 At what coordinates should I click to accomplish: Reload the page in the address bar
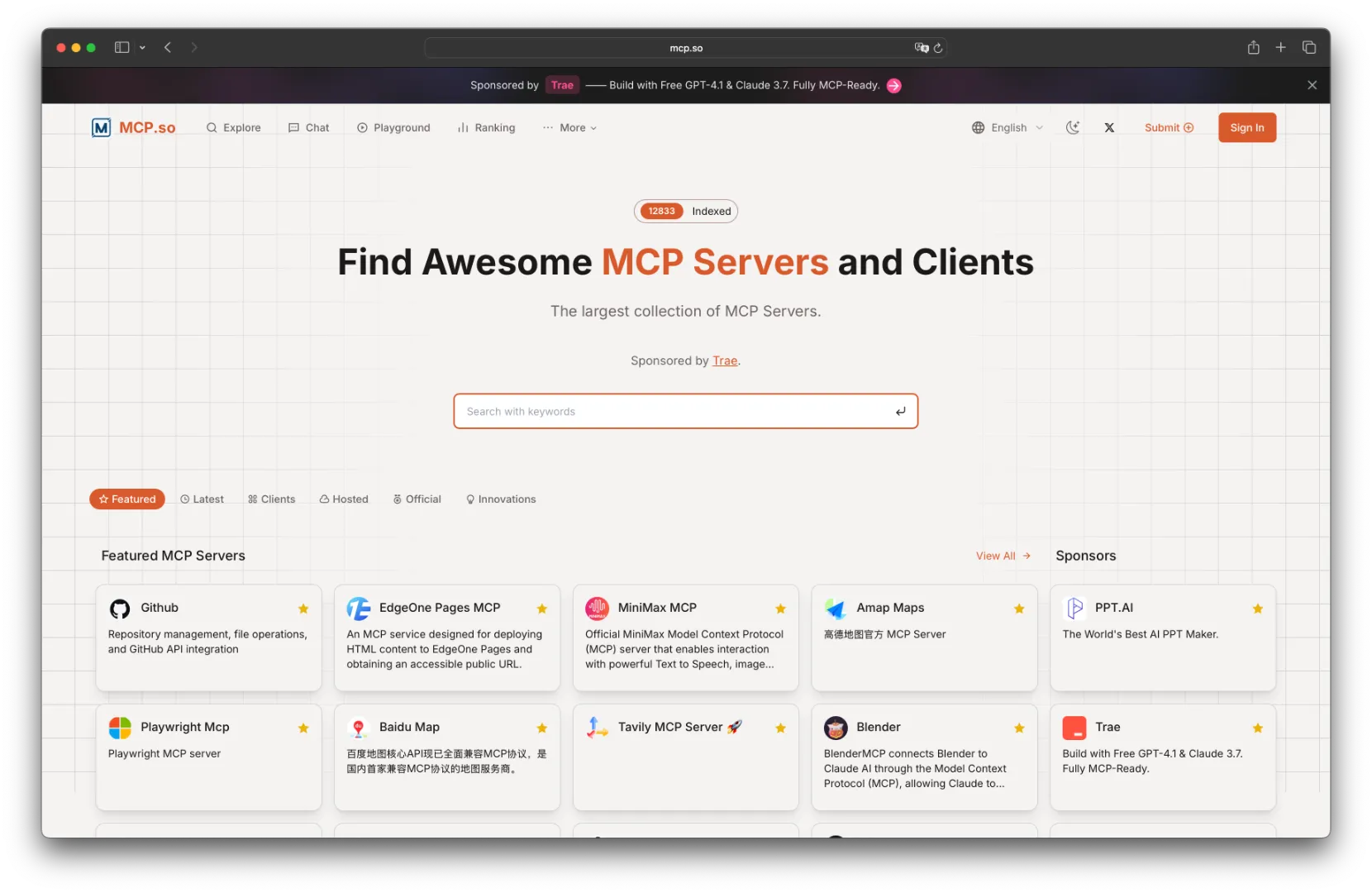(938, 48)
